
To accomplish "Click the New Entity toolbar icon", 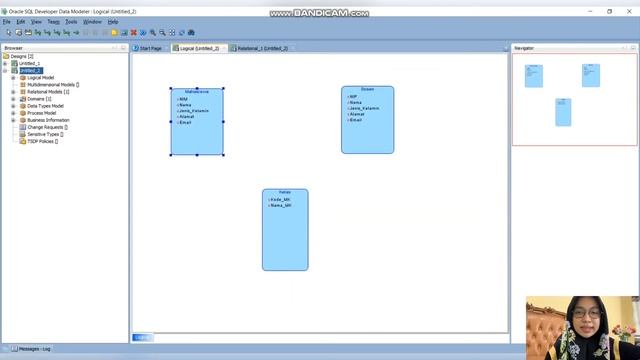I will tap(18, 33).
